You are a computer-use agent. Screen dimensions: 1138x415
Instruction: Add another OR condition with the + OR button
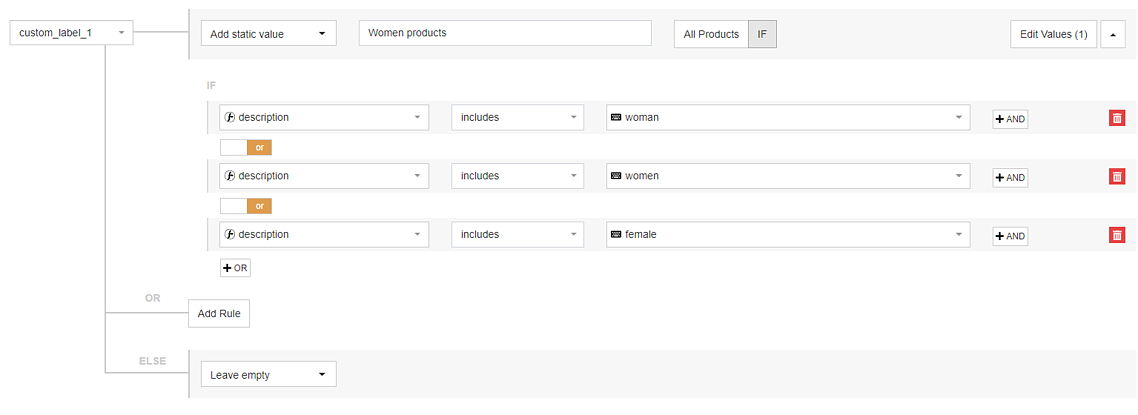235,268
